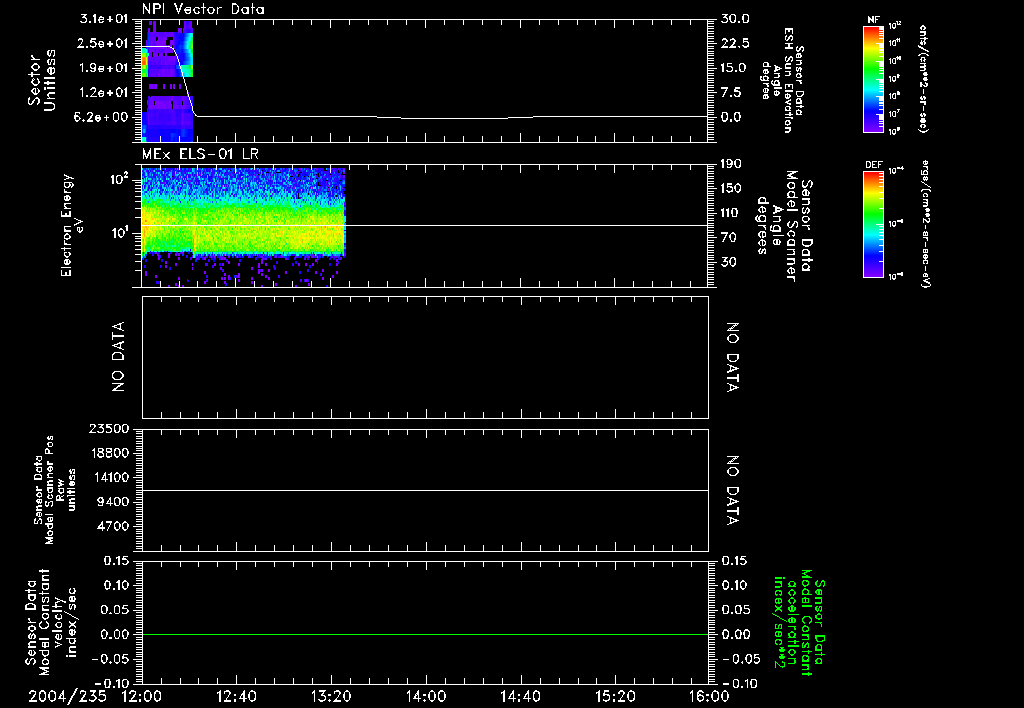The image size is (1024, 708).
Task: Click the '12:00' time tick label
Action: [x=142, y=696]
